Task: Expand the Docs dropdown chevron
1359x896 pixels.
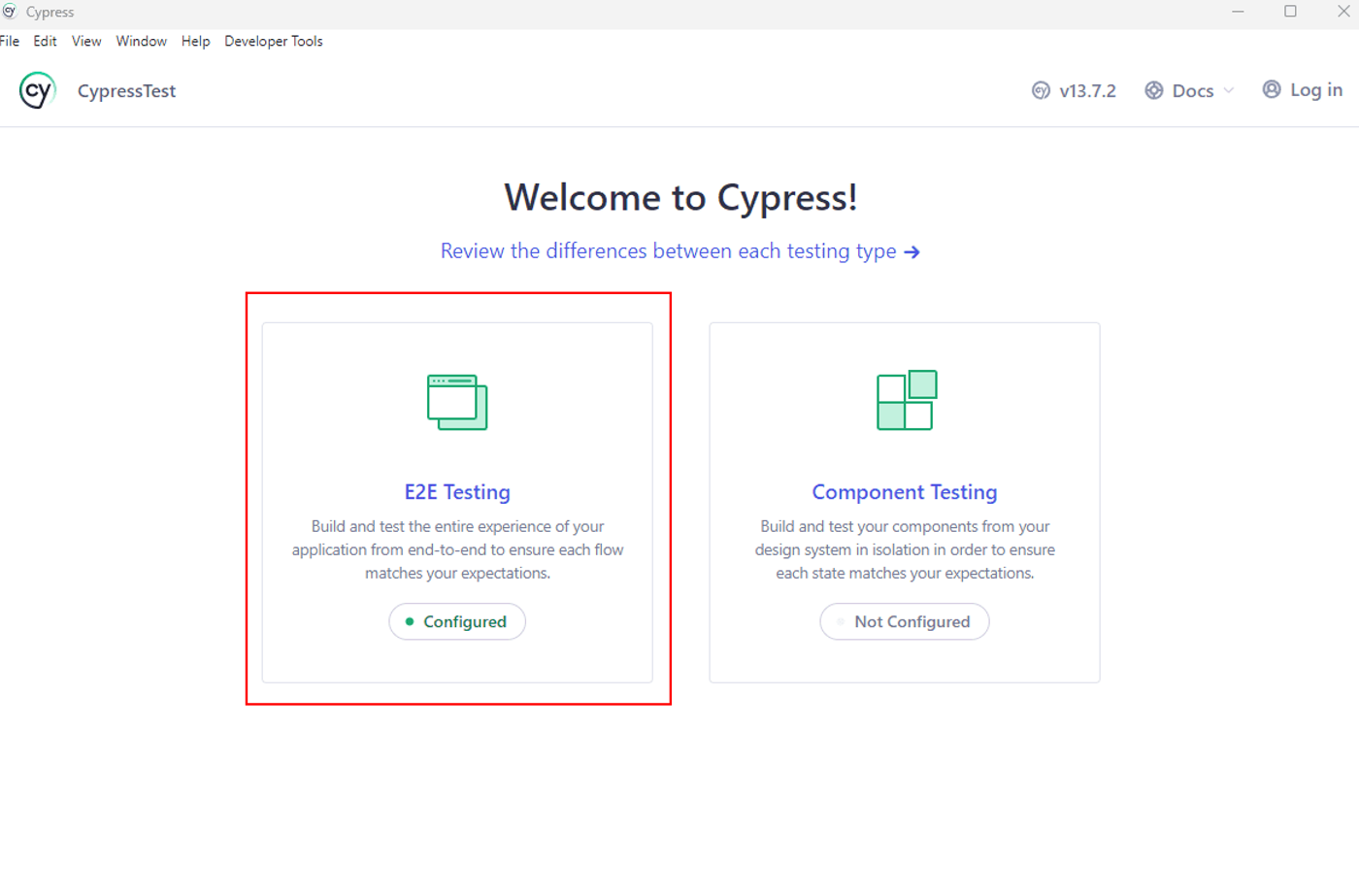Action: [x=1229, y=90]
